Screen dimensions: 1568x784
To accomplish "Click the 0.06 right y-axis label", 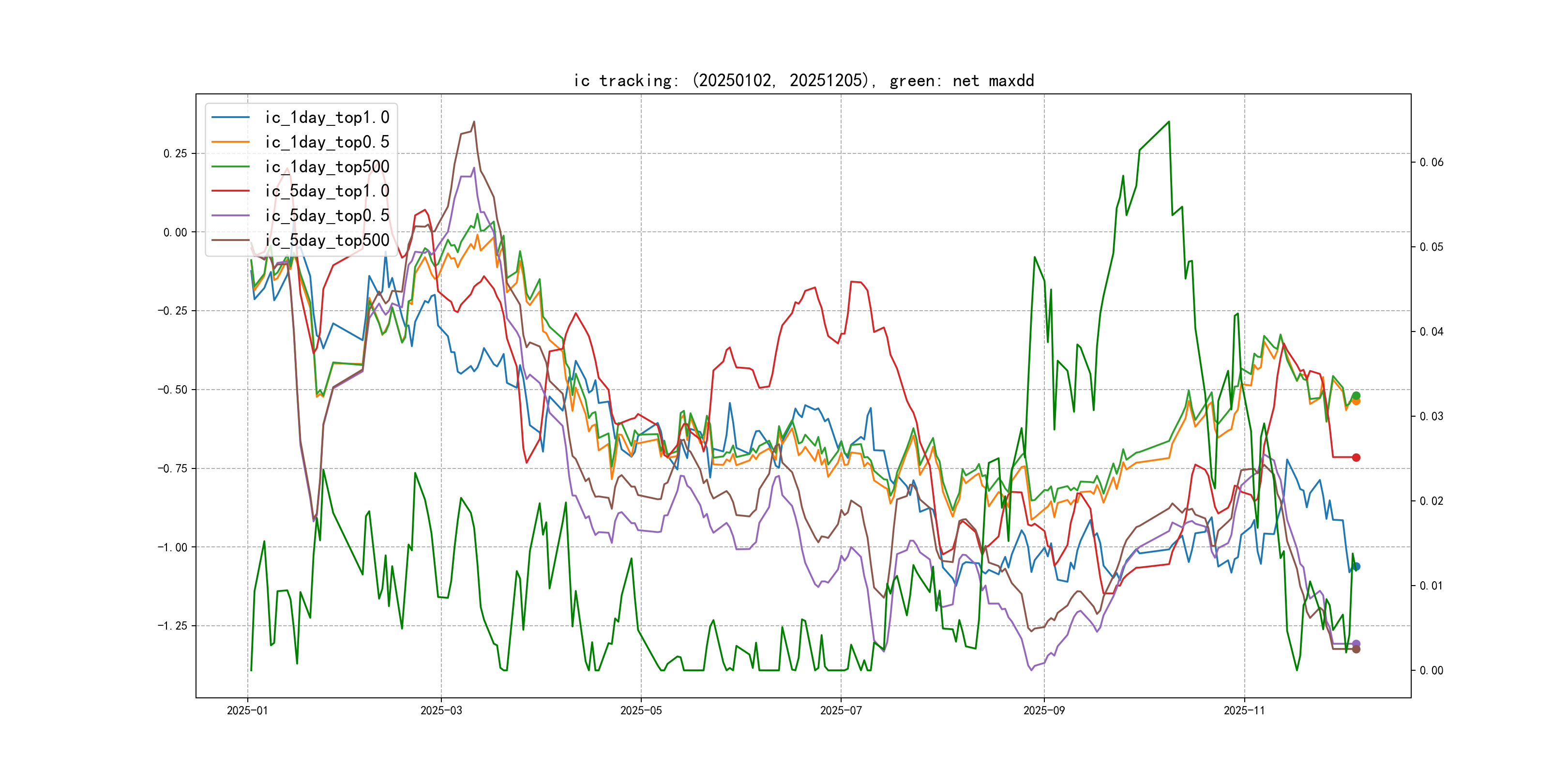I will (1431, 163).
